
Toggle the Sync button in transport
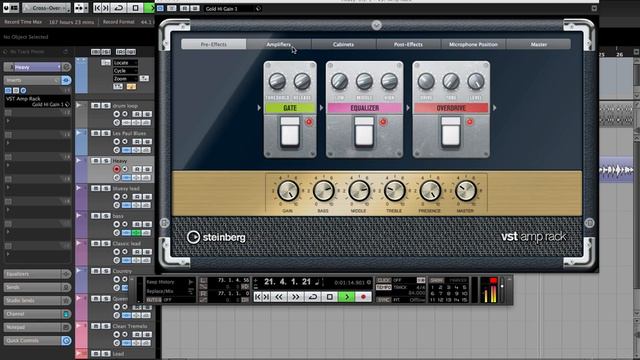(x=383, y=300)
